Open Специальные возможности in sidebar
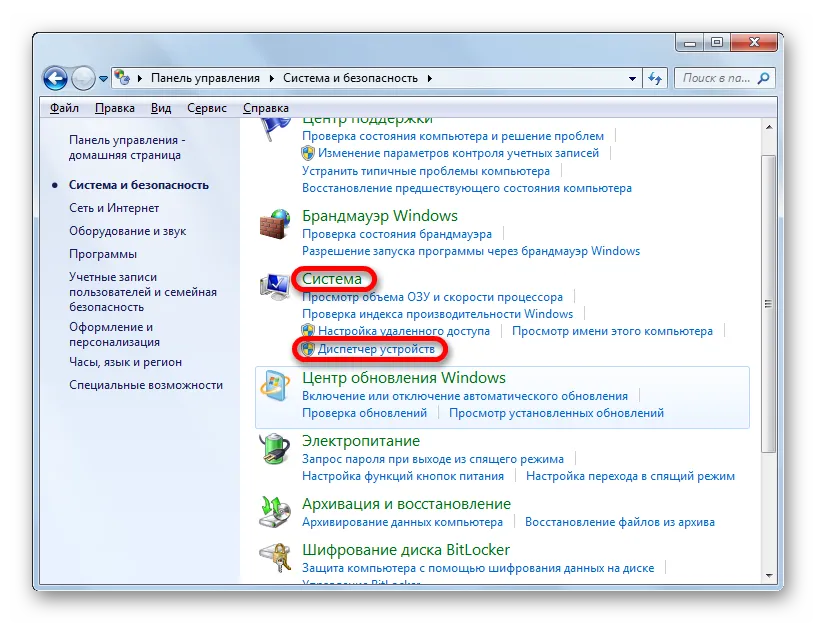Viewport: 817px width, 624px height. tap(146, 385)
